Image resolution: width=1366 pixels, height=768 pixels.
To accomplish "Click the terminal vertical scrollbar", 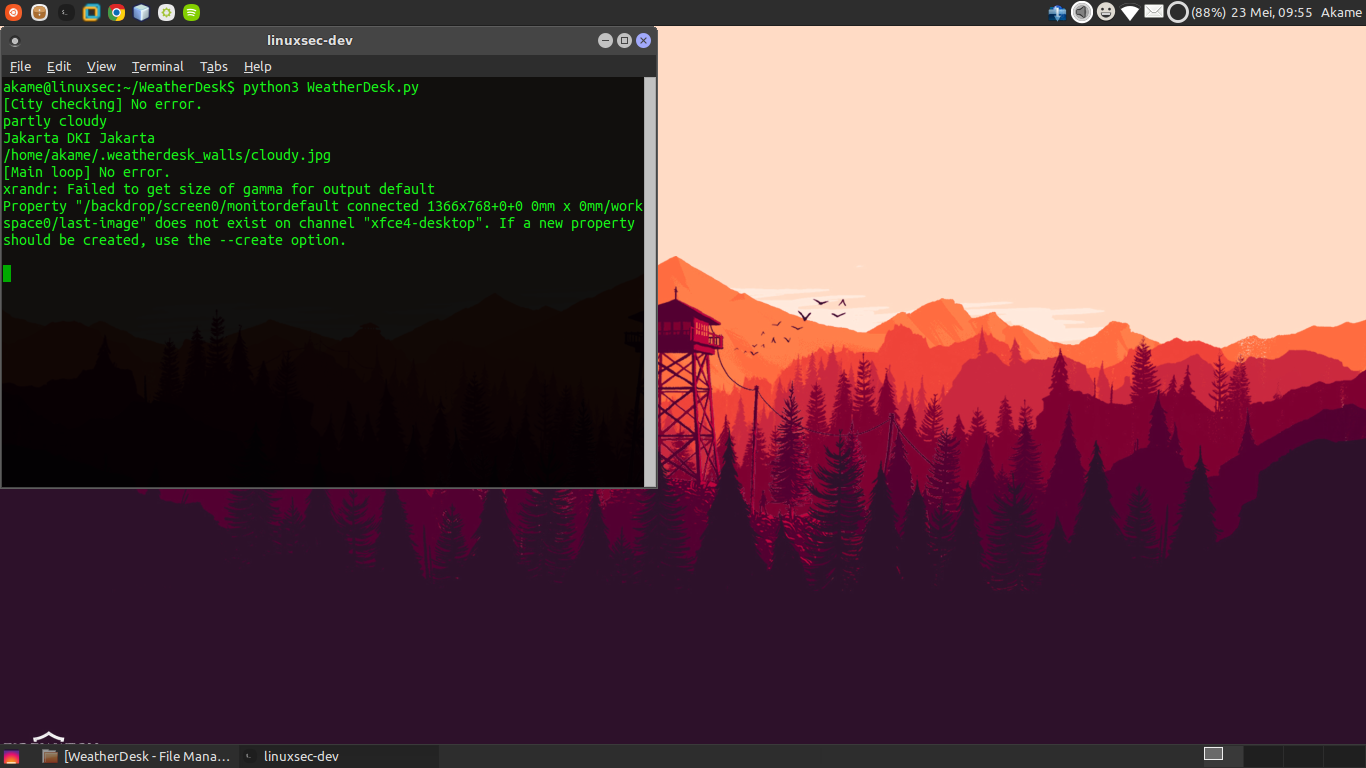I will pos(650,281).
